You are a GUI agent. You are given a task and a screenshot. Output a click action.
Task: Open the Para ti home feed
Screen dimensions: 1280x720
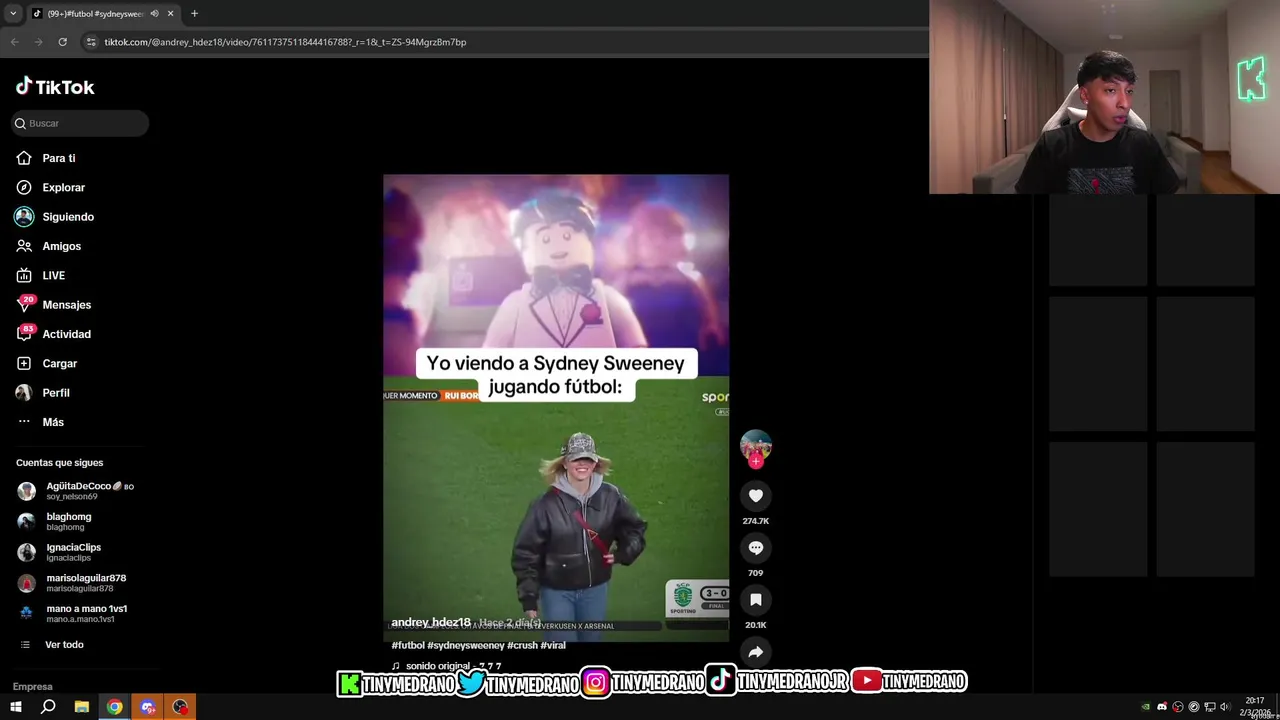click(59, 158)
